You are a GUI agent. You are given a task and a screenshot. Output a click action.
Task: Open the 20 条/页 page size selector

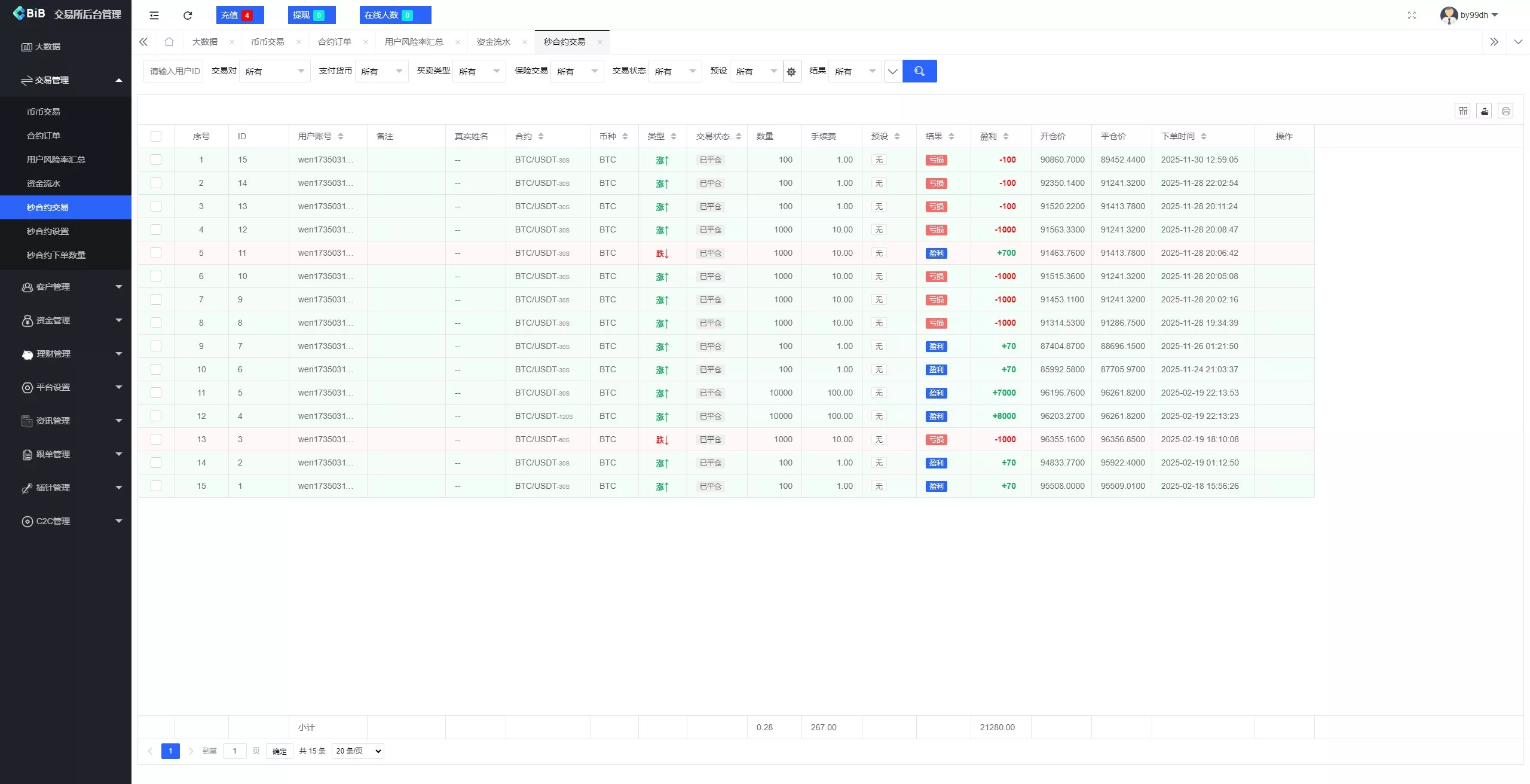click(358, 751)
